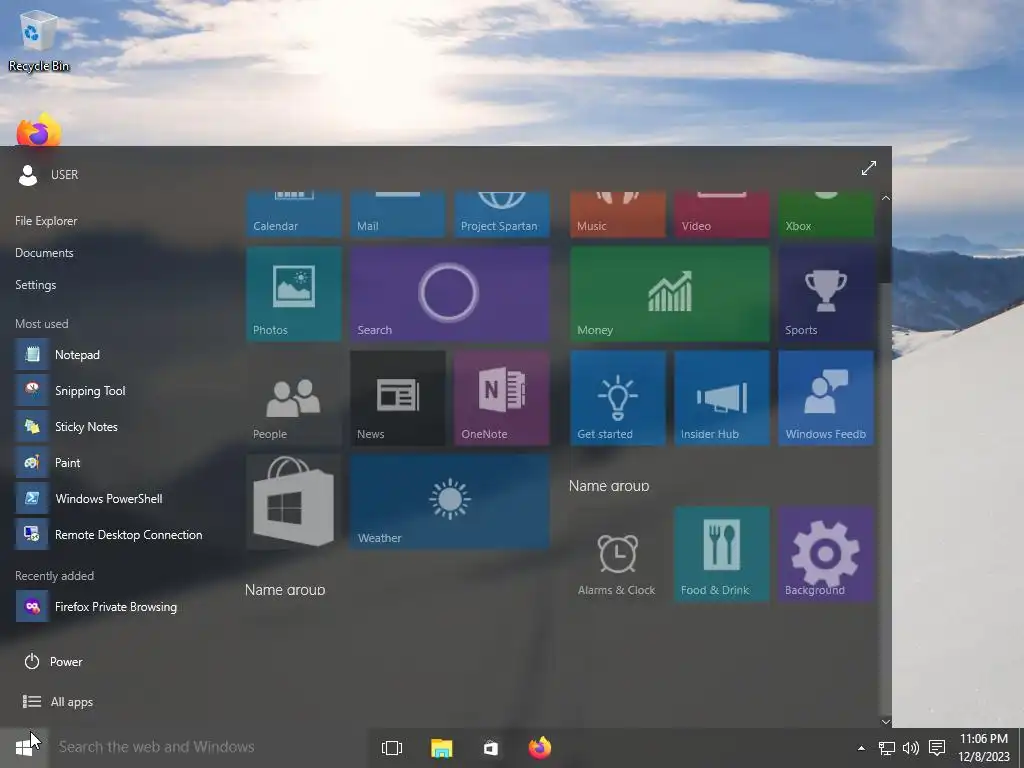Image resolution: width=1024 pixels, height=768 pixels.
Task: Open Task View in the taskbar
Action: pos(392,748)
